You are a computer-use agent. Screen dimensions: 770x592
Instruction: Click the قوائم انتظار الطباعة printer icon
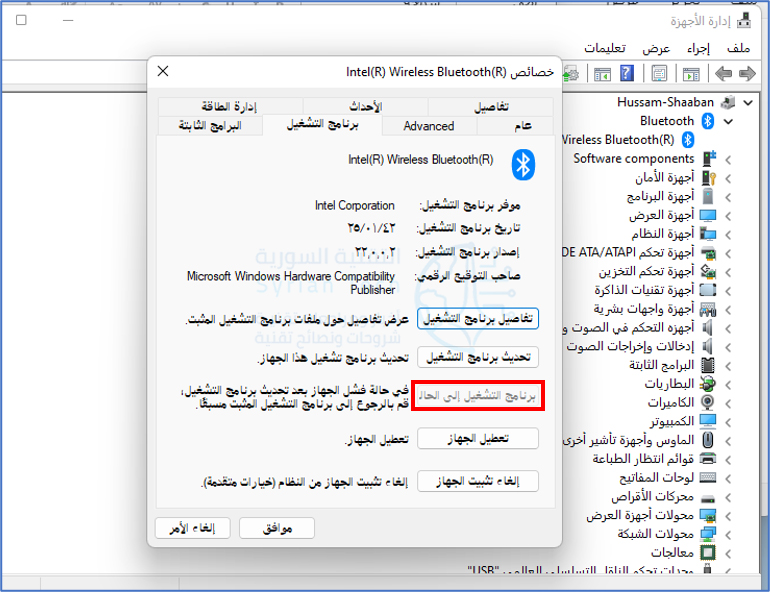(x=708, y=459)
